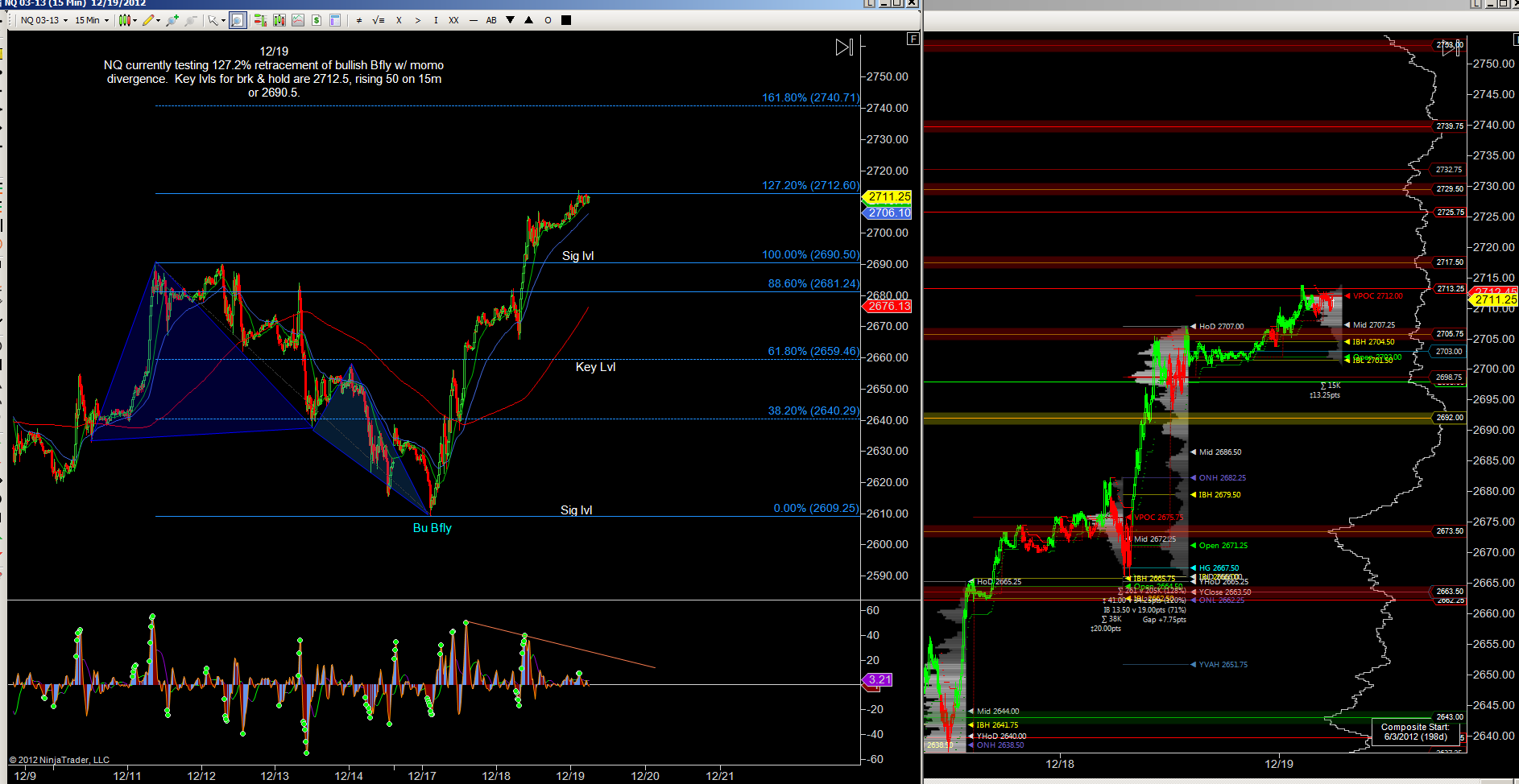Open the data series candlestick icon
Screen dimensions: 1519x784
[279, 20]
